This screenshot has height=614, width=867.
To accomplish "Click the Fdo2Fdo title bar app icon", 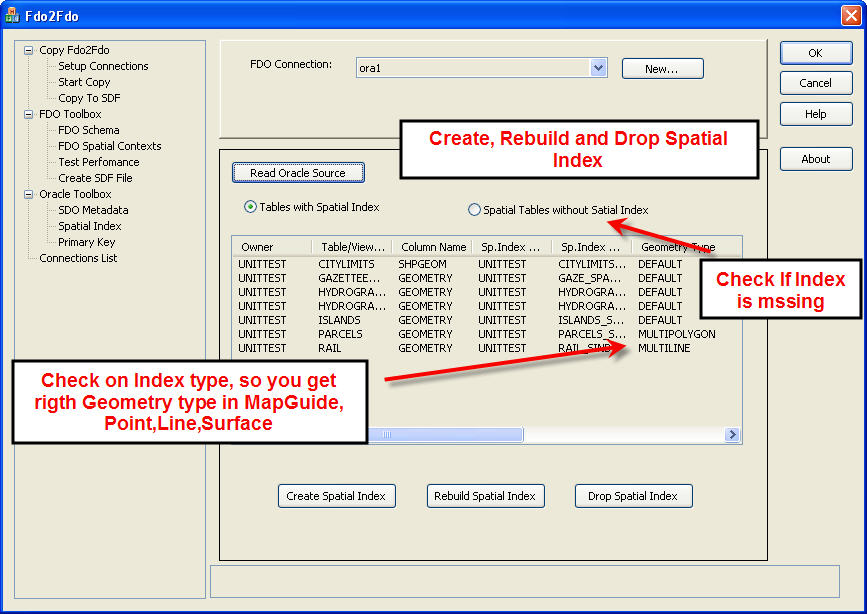I will [x=12, y=15].
